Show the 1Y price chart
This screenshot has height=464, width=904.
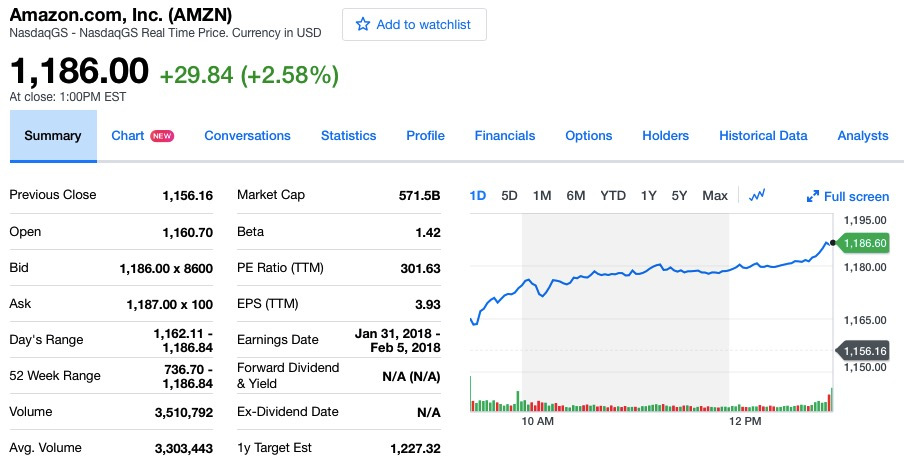[649, 195]
